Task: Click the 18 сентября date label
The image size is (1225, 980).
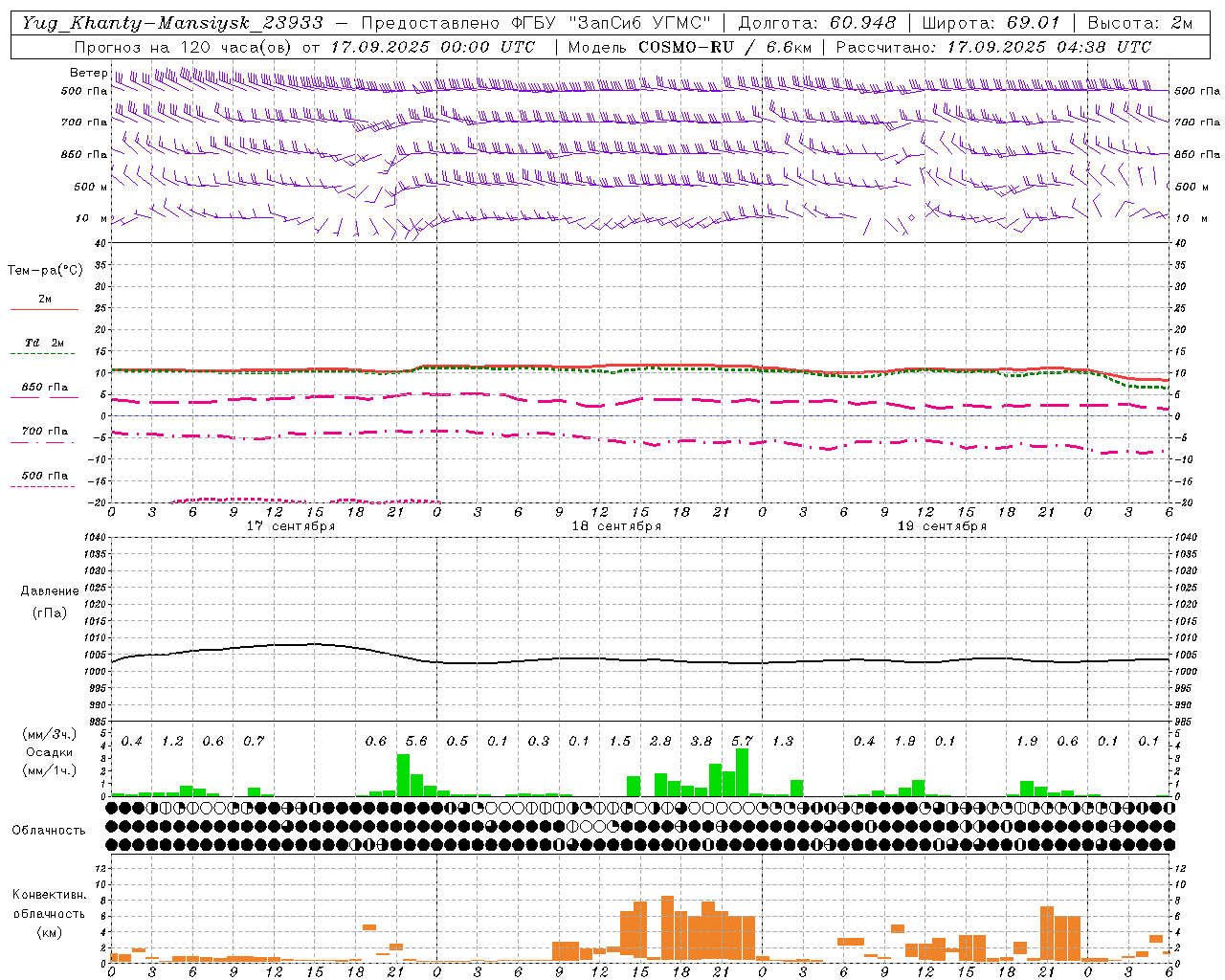Action: click(x=616, y=526)
